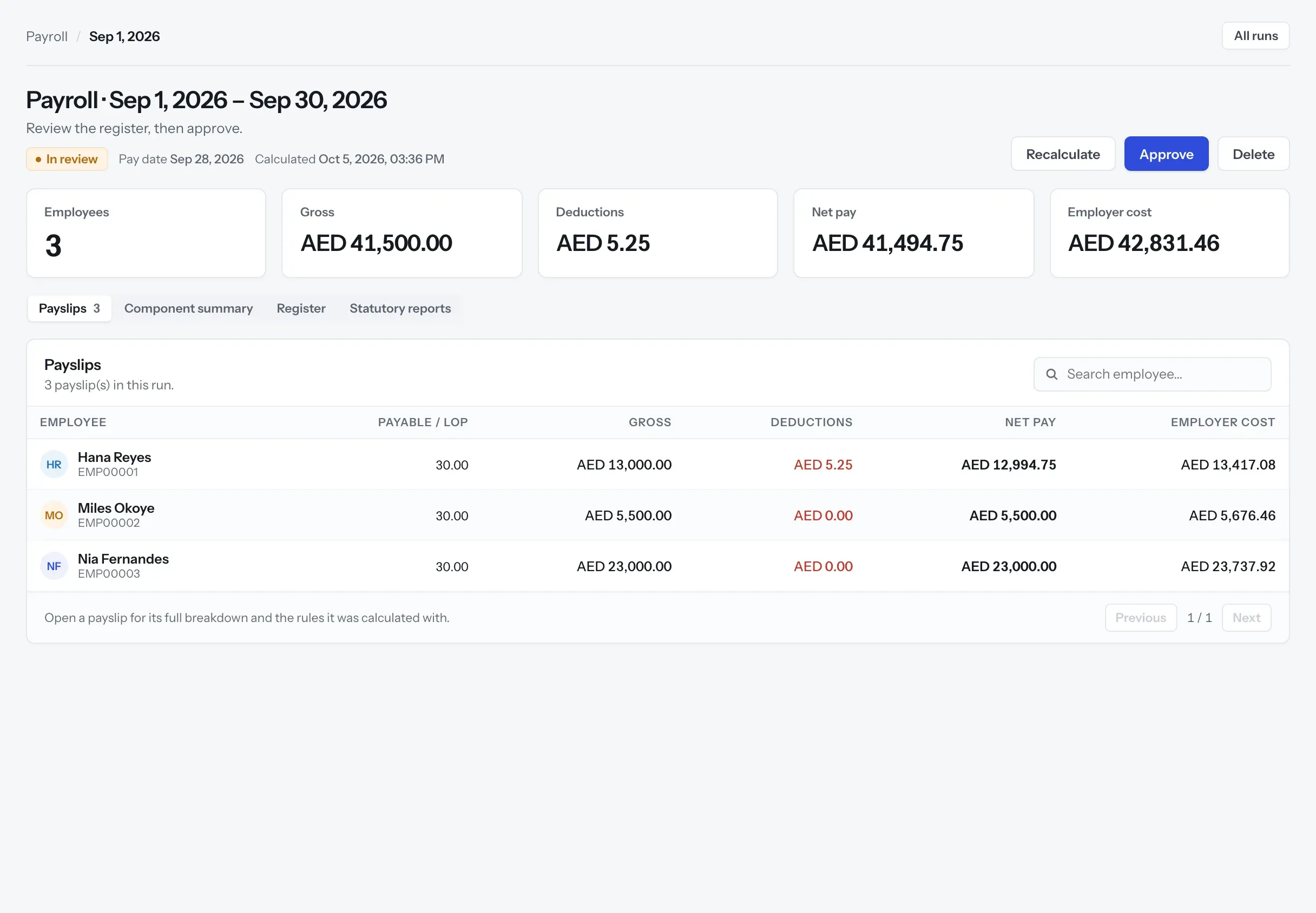
Task: Click Deductions card AED 5.25
Action: (x=657, y=234)
